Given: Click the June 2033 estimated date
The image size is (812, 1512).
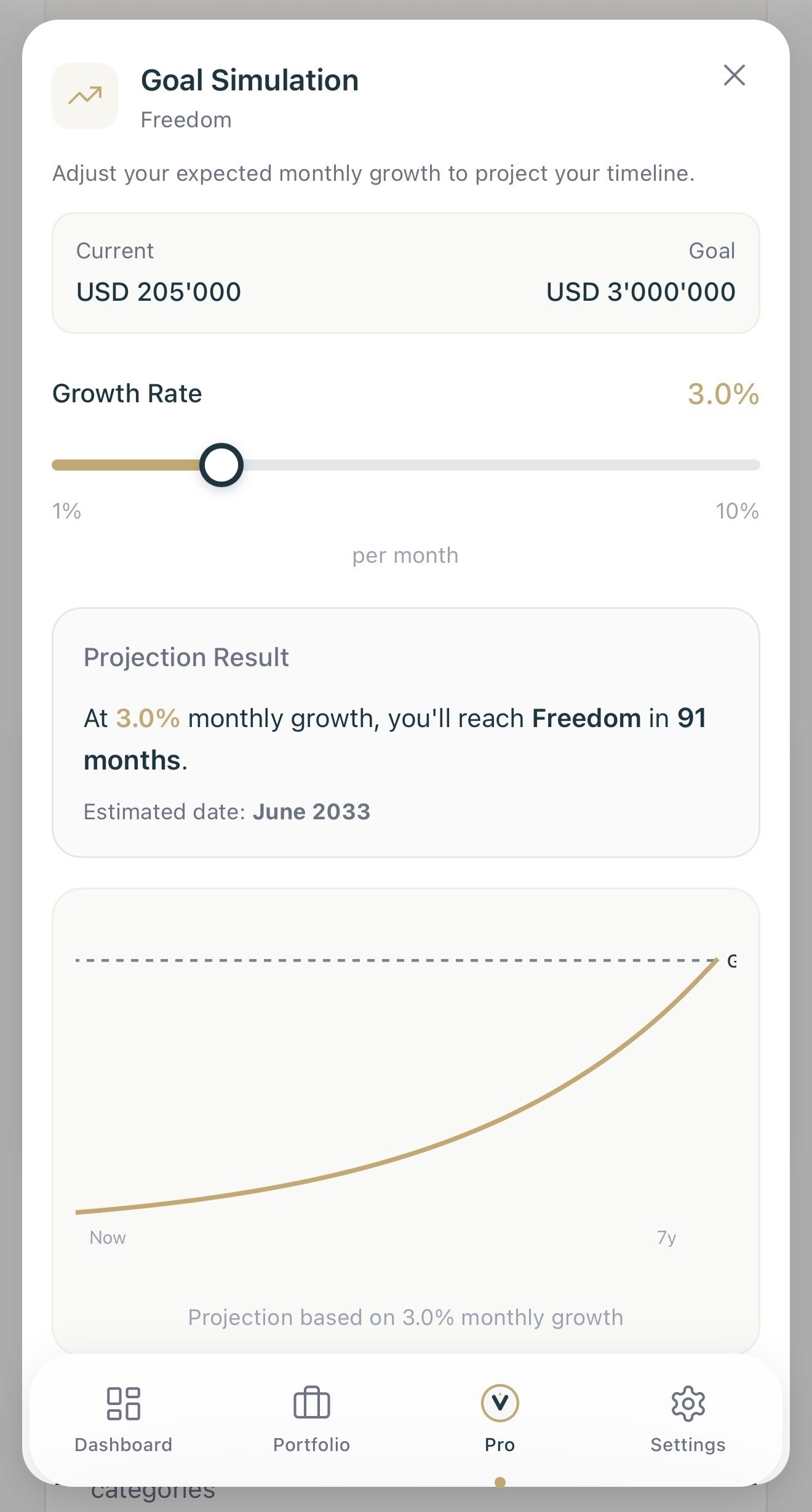Looking at the screenshot, I should (311, 812).
